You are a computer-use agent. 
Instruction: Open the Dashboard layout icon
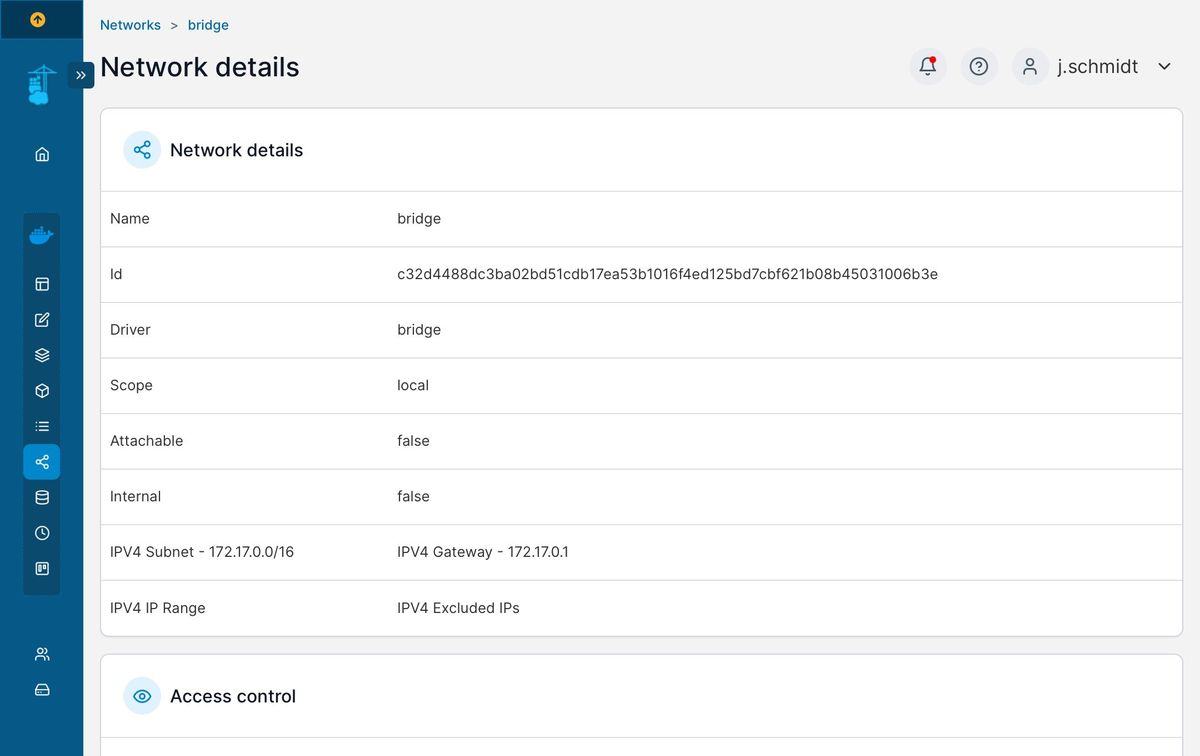point(42,284)
